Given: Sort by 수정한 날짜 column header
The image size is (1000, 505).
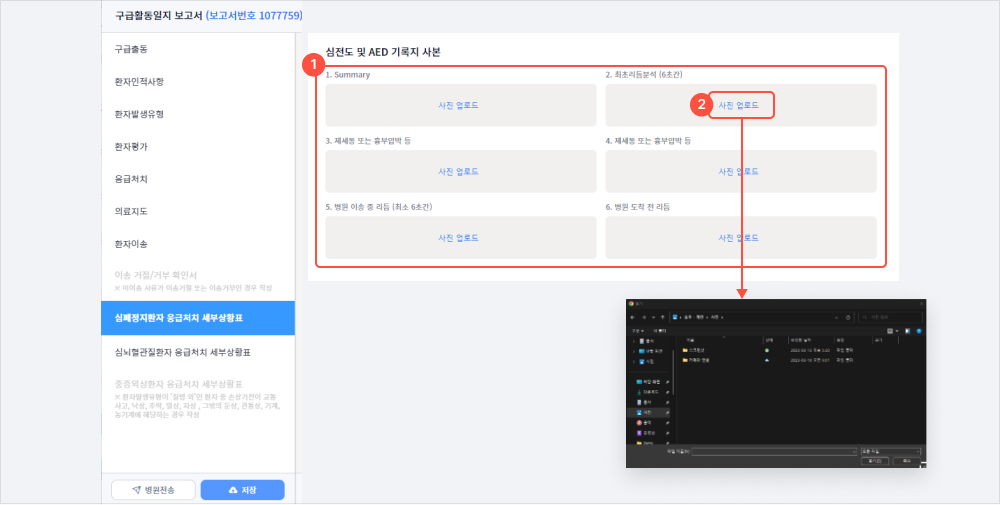Looking at the screenshot, I should (801, 340).
